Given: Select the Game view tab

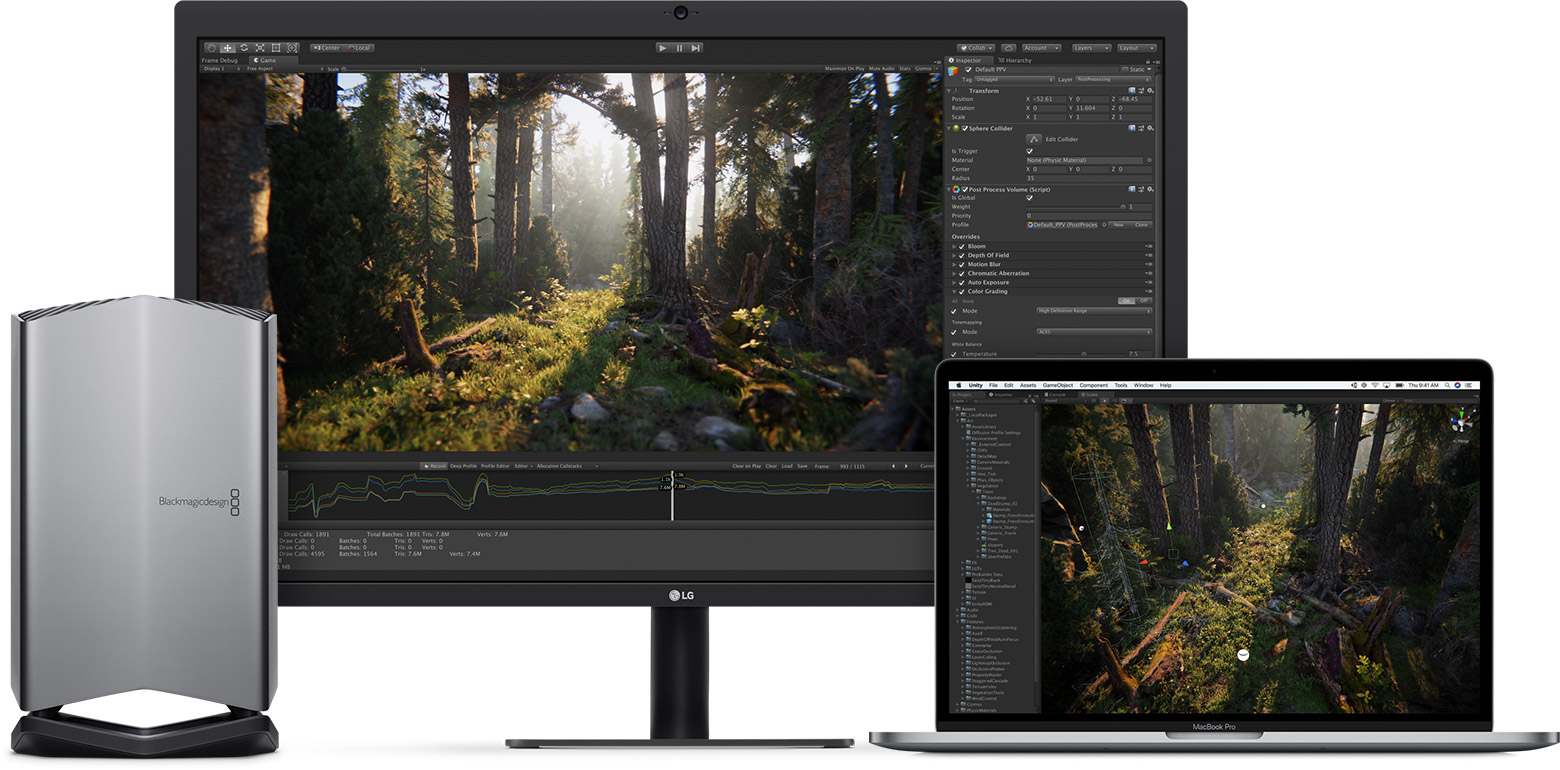Looking at the screenshot, I should (x=267, y=60).
